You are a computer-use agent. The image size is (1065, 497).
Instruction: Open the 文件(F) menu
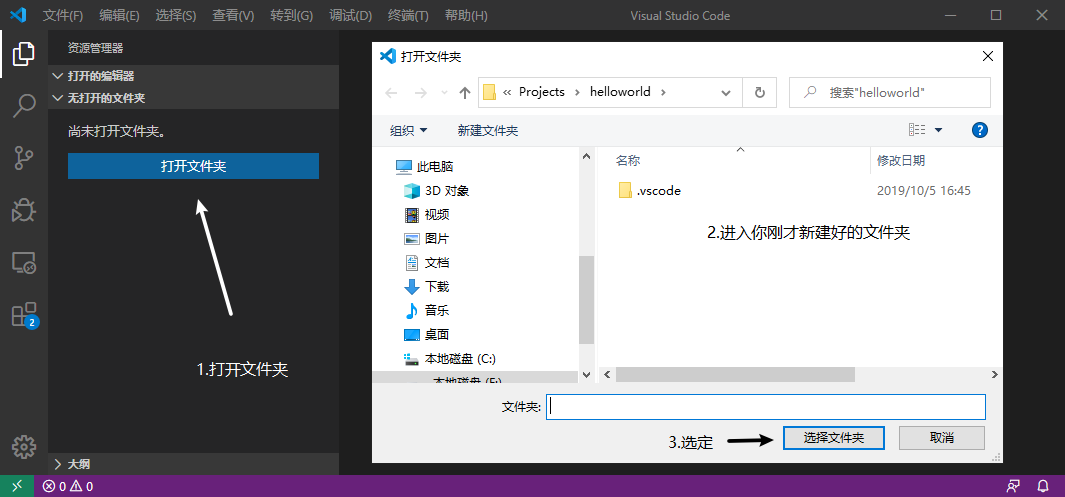pos(62,16)
